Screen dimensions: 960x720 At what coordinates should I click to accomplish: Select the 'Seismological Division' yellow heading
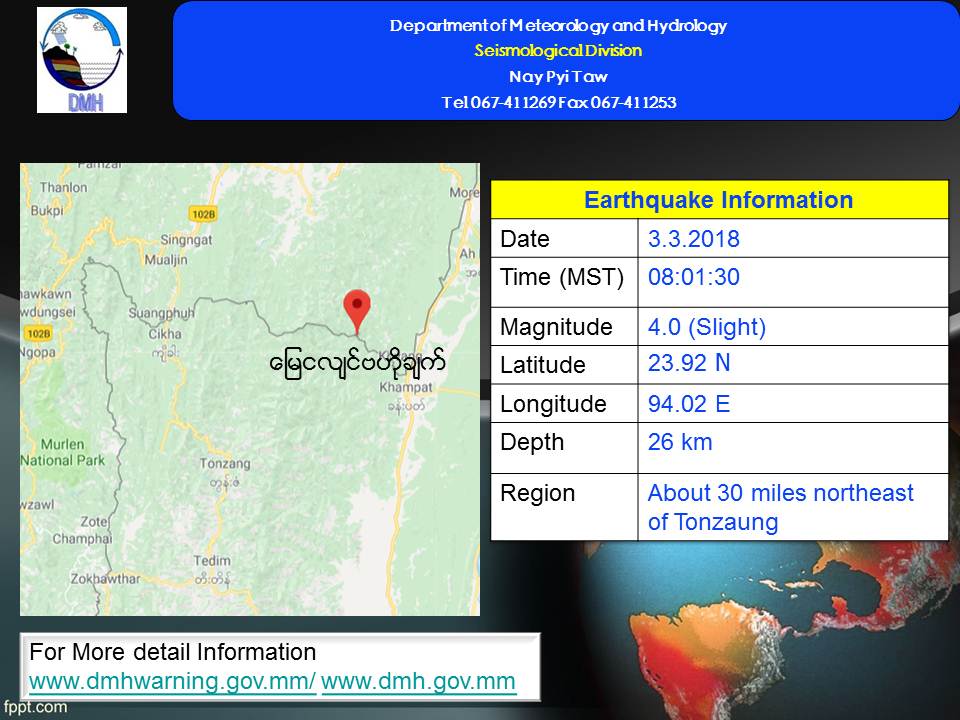click(x=558, y=50)
